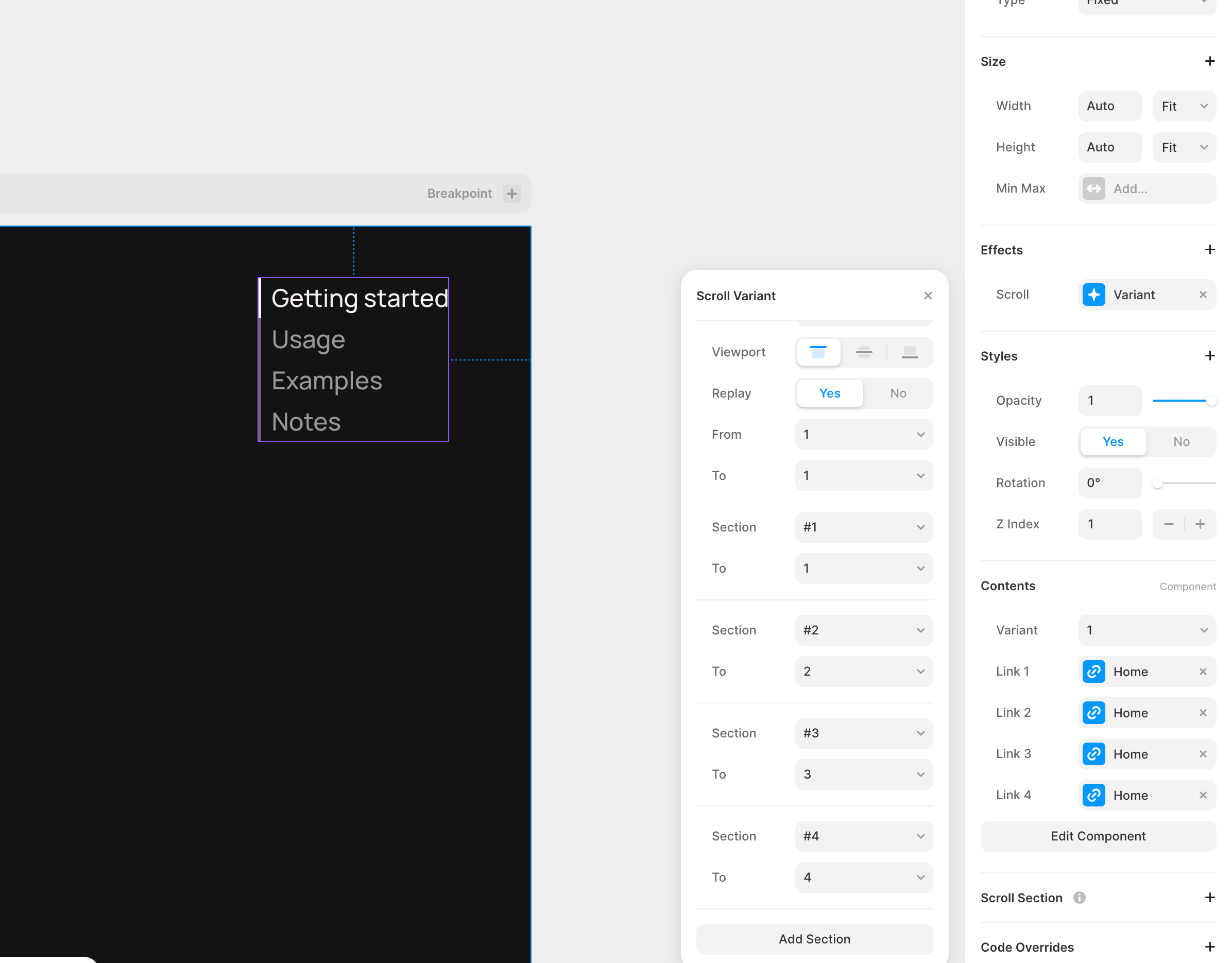
Task: Open the To dropdown below From
Action: pos(864,475)
